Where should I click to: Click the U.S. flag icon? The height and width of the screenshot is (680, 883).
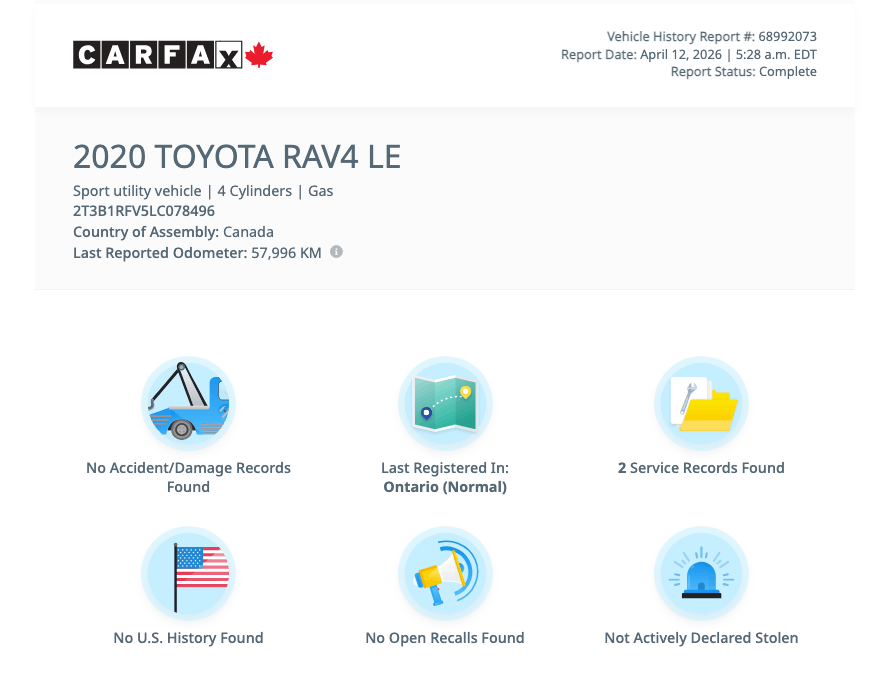[188, 574]
